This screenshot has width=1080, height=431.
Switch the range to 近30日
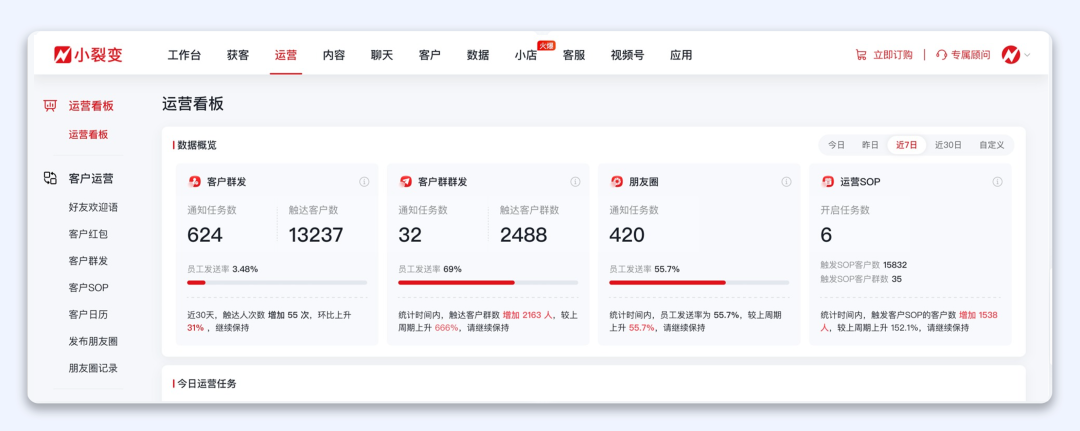[948, 145]
